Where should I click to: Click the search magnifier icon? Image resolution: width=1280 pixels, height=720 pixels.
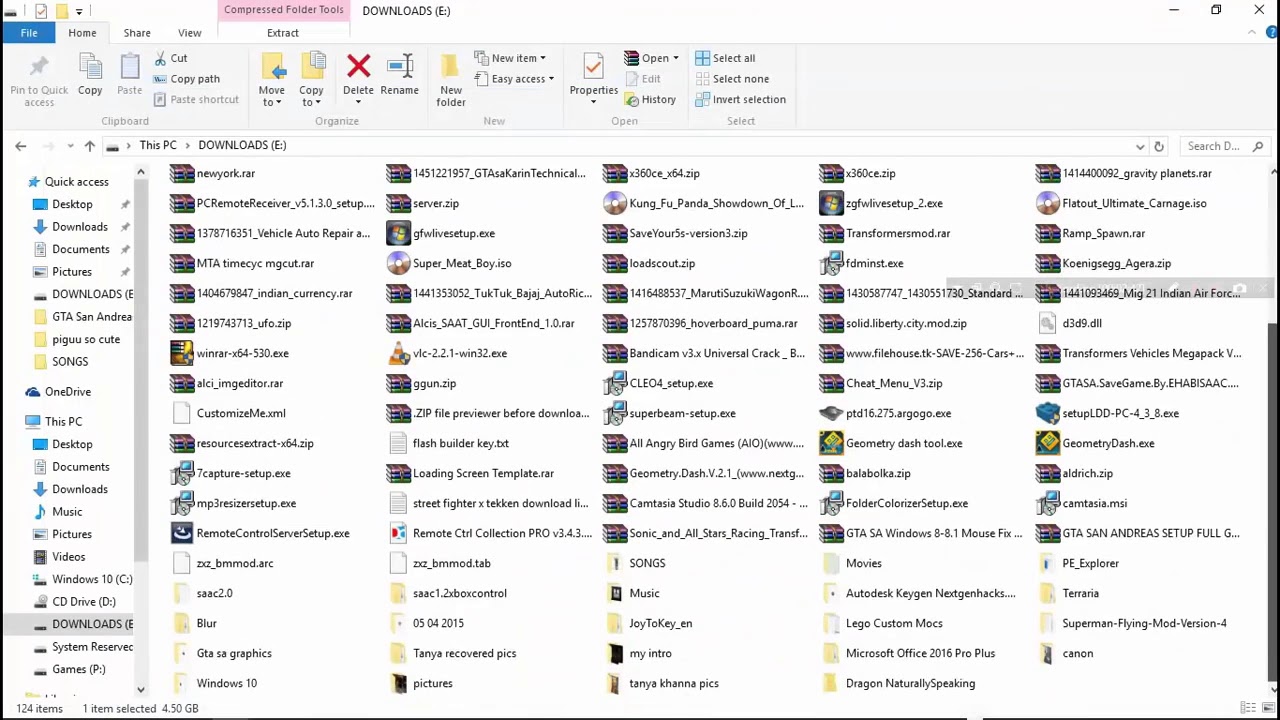[x=1258, y=146]
